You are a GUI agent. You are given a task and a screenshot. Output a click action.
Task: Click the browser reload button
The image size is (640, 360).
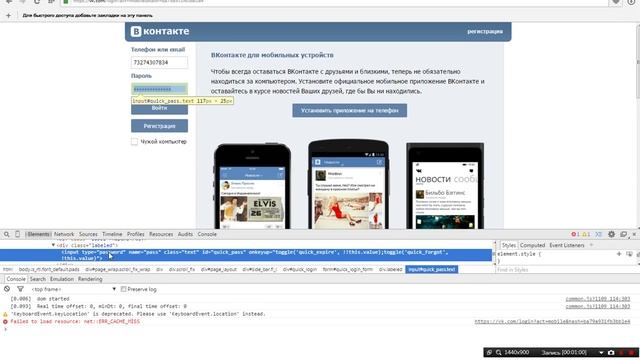click(x=37, y=2)
